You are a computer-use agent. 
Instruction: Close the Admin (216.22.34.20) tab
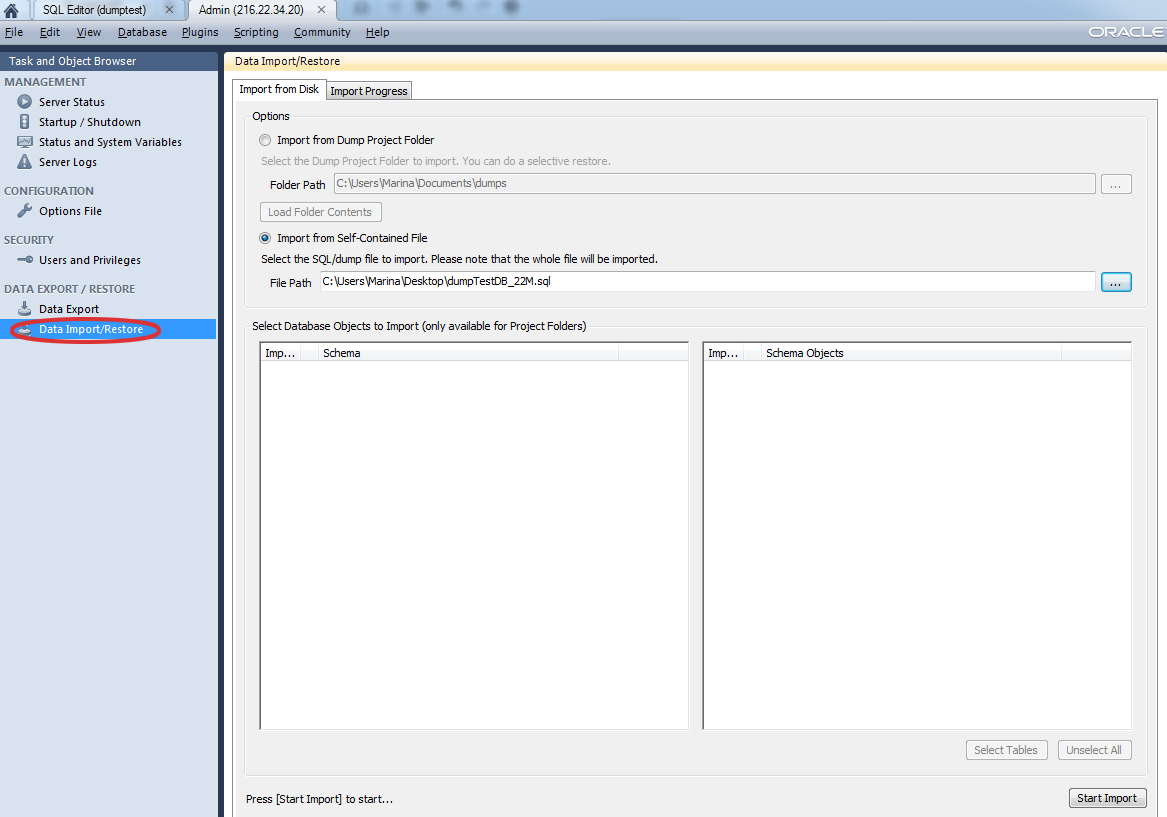click(x=321, y=10)
